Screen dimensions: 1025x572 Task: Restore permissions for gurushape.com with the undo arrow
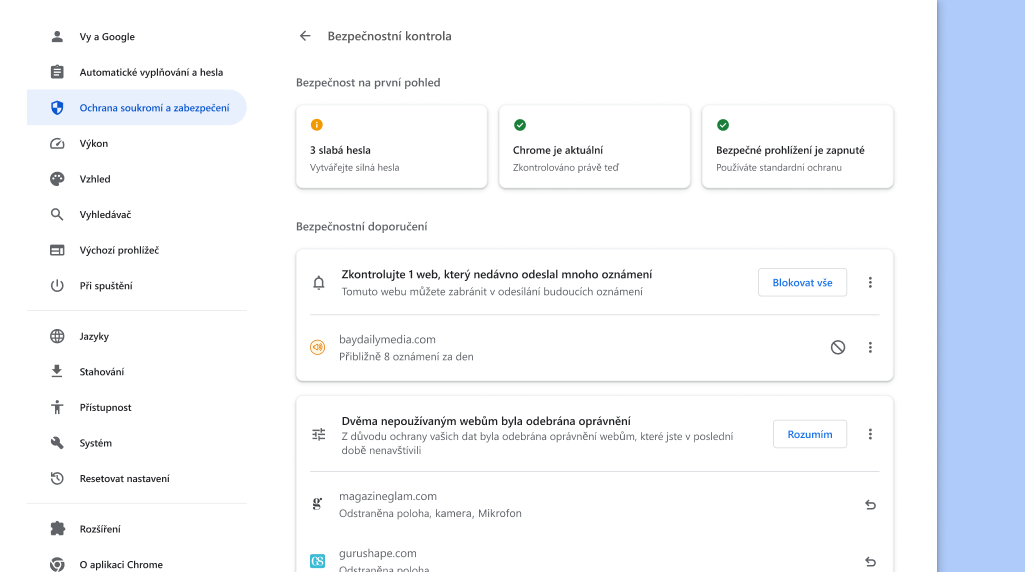point(870,562)
